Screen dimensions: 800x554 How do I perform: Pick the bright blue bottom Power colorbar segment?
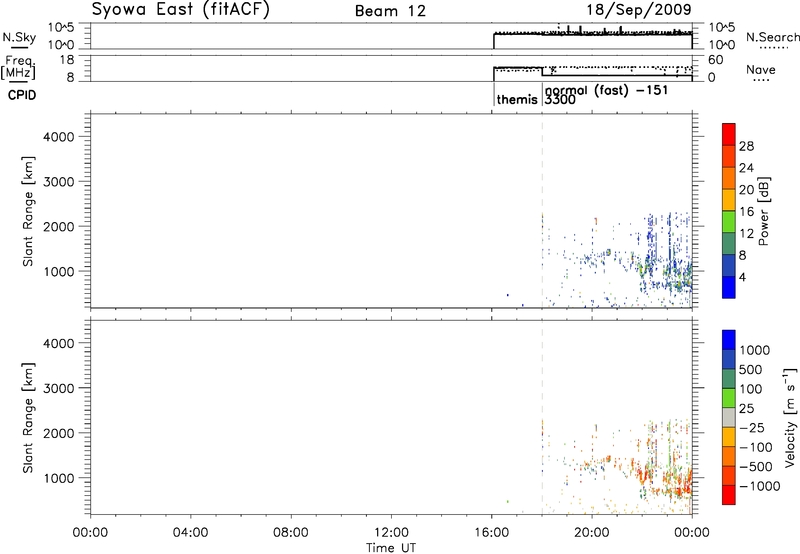[x=729, y=287]
